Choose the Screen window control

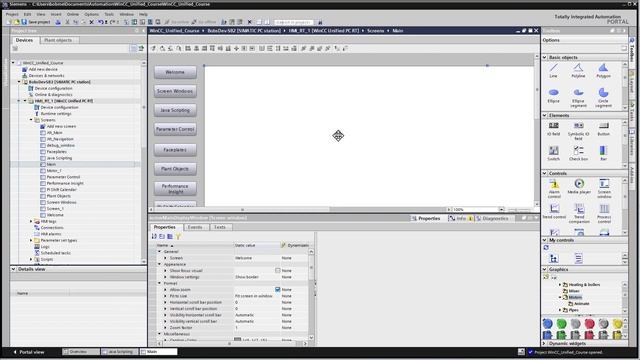point(604,189)
